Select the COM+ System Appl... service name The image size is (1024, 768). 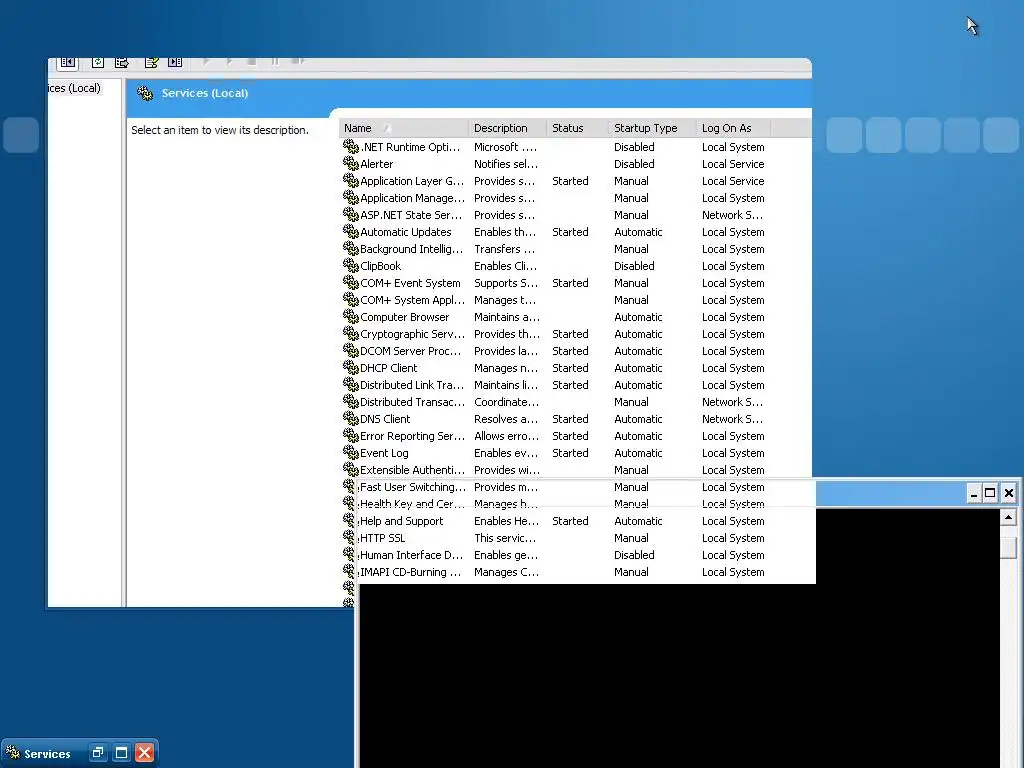tap(412, 300)
